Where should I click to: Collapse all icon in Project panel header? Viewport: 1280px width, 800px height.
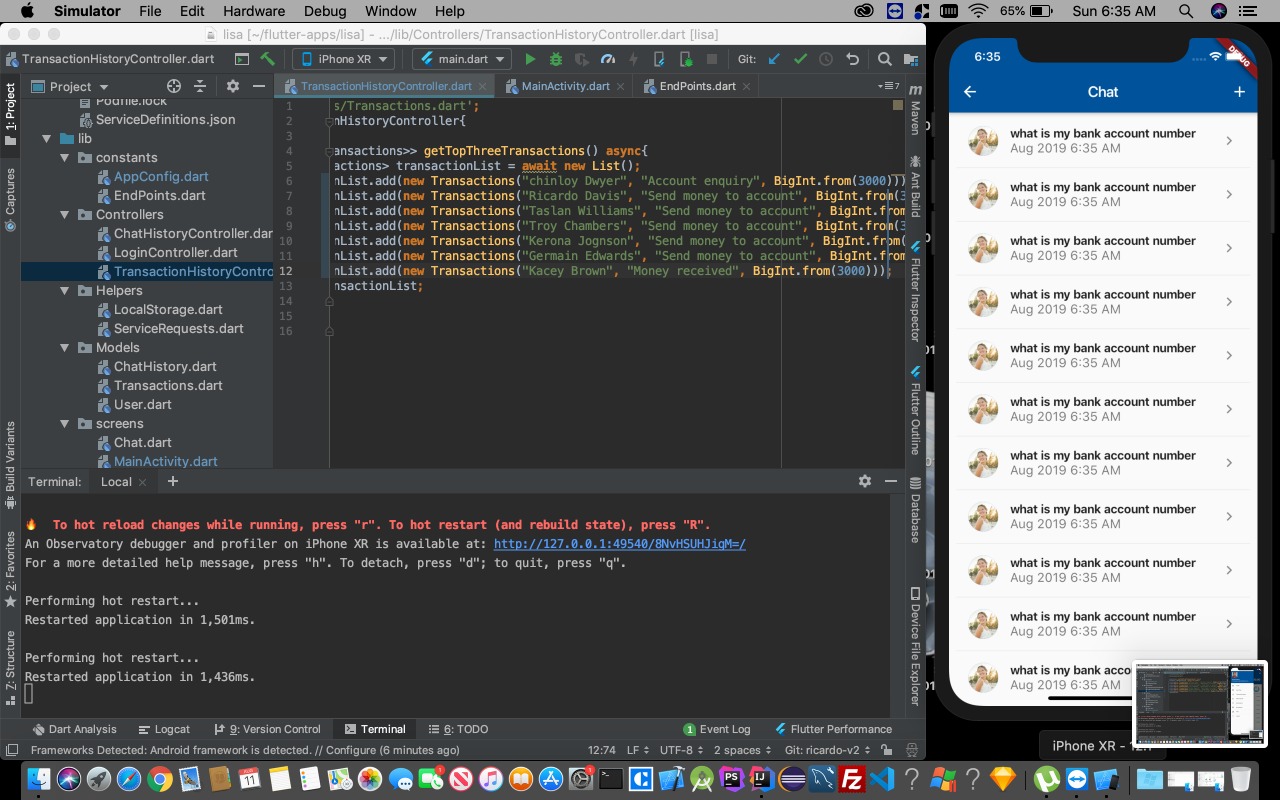(200, 86)
